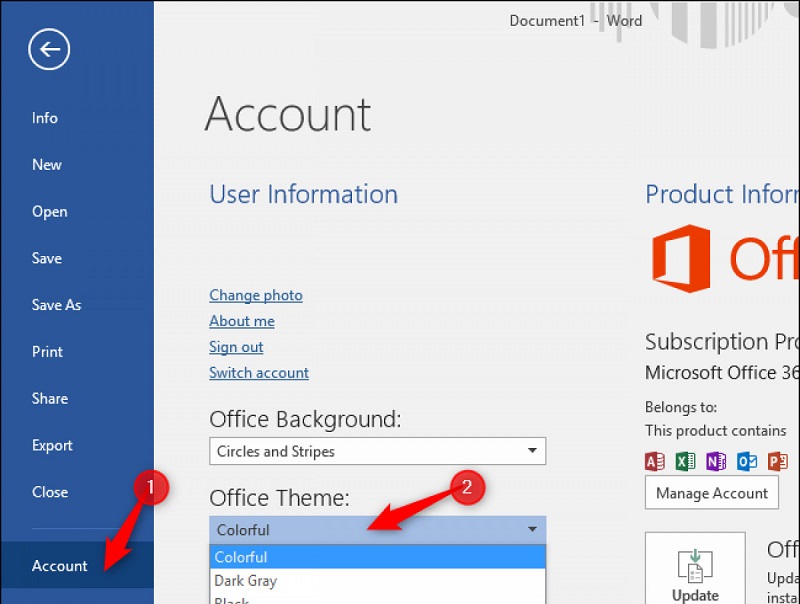Choose Save As in sidebar
This screenshot has height=604, width=800.
point(56,305)
